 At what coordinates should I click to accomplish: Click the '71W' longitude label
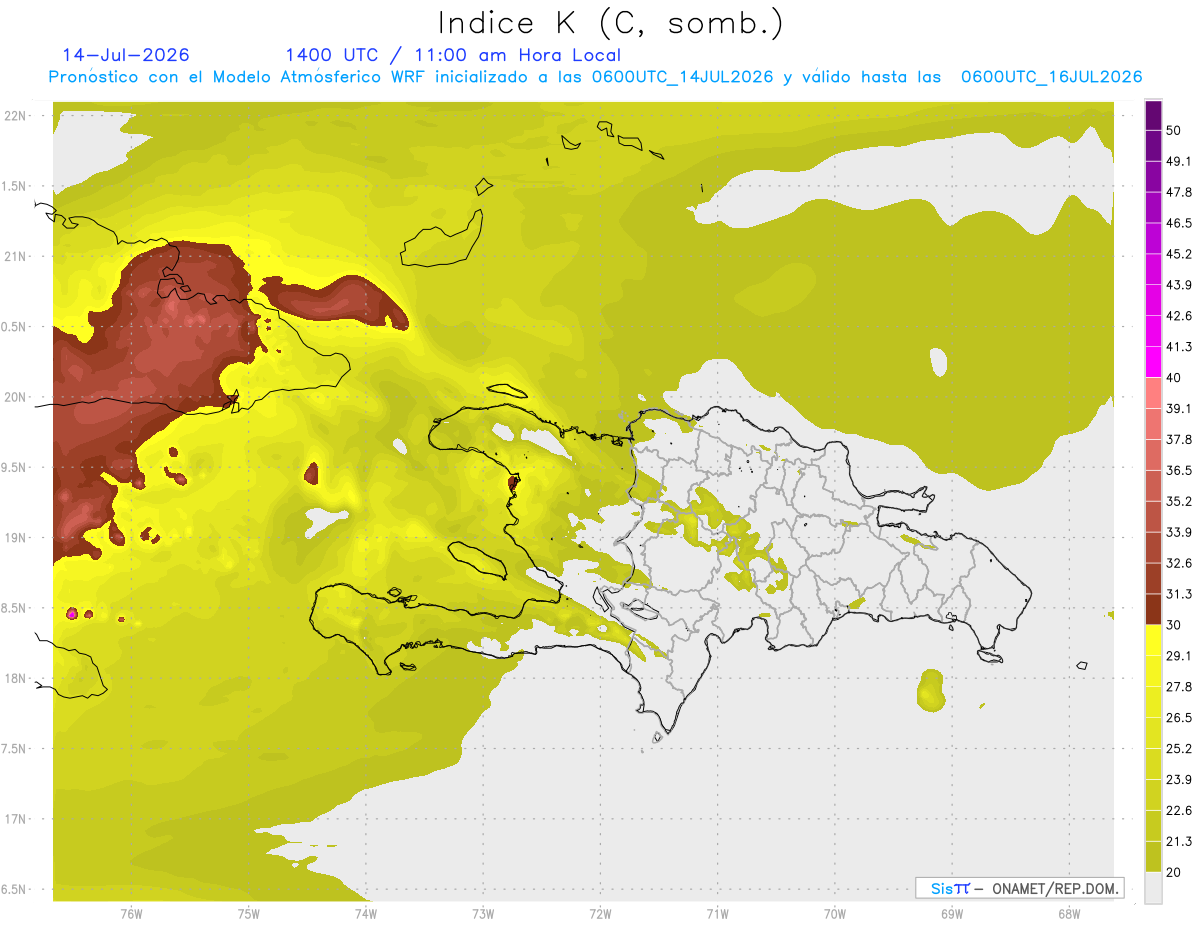717,913
